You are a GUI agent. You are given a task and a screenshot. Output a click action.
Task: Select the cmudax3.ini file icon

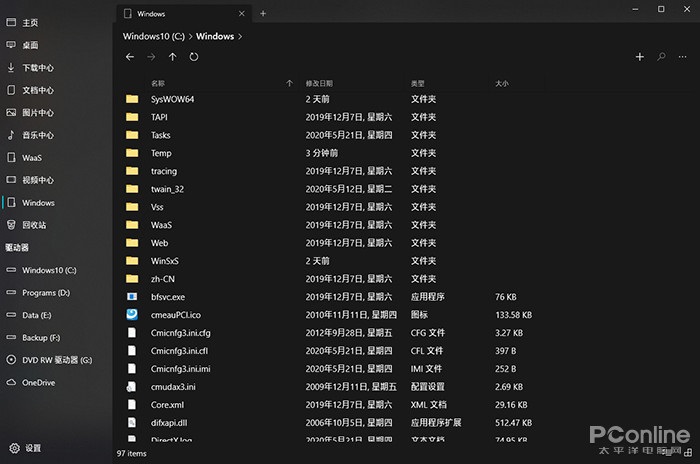click(x=131, y=387)
